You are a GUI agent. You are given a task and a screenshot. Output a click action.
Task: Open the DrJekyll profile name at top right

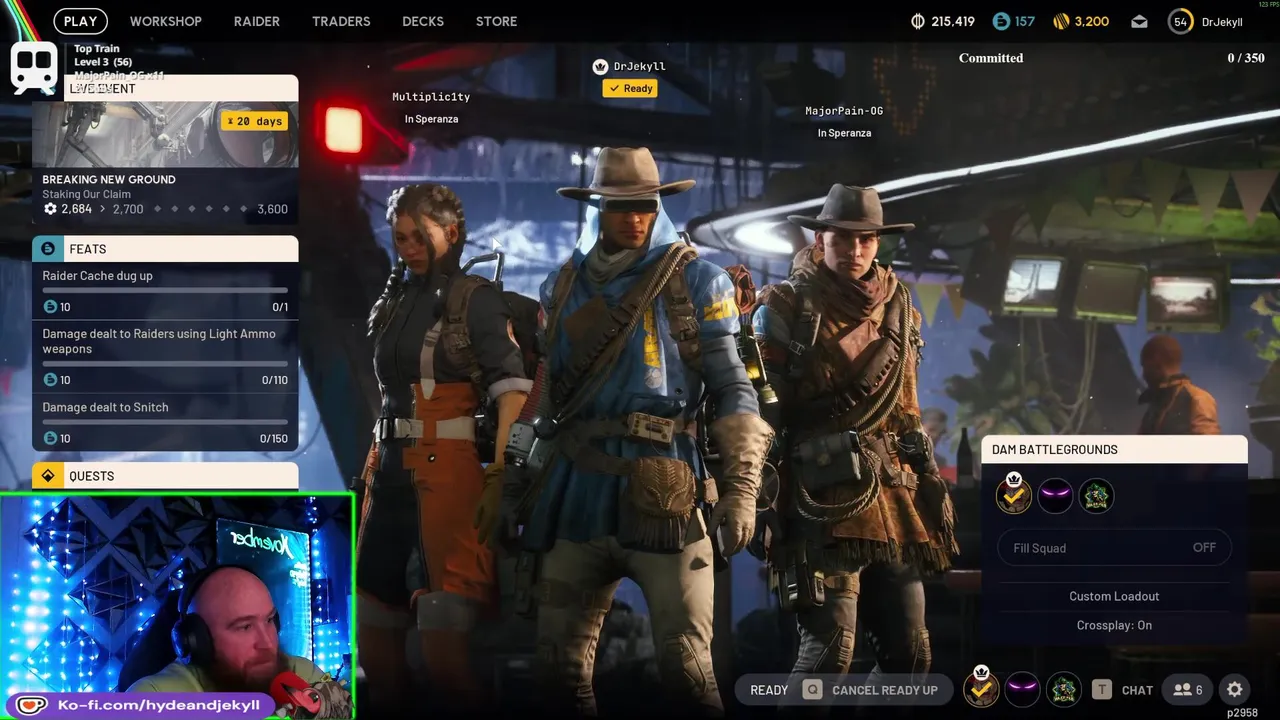[x=1222, y=22]
